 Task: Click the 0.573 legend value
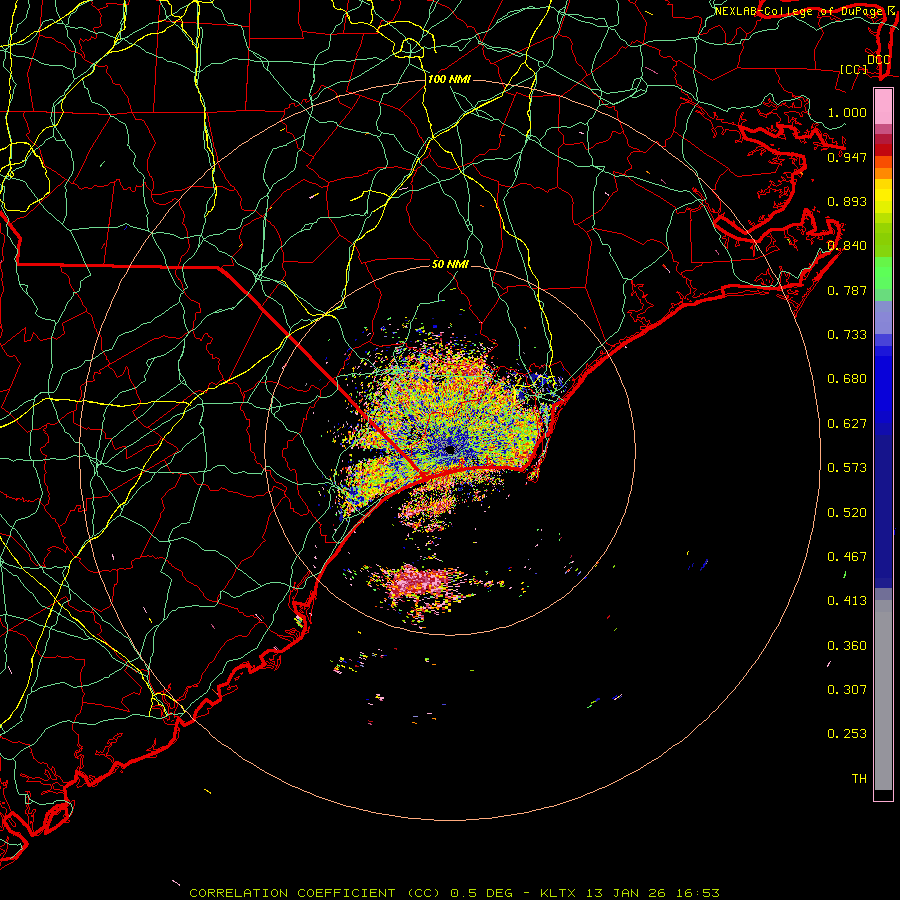coord(847,468)
